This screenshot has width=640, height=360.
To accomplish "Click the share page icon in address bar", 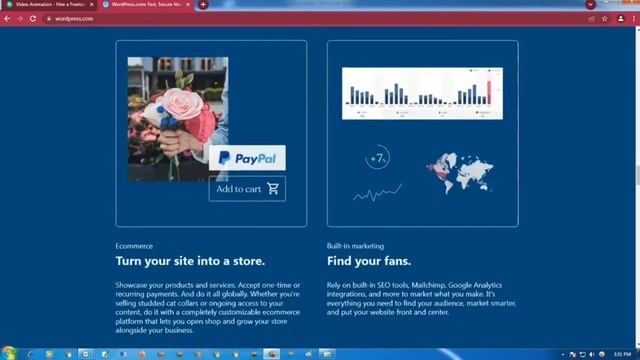I will 591,19.
